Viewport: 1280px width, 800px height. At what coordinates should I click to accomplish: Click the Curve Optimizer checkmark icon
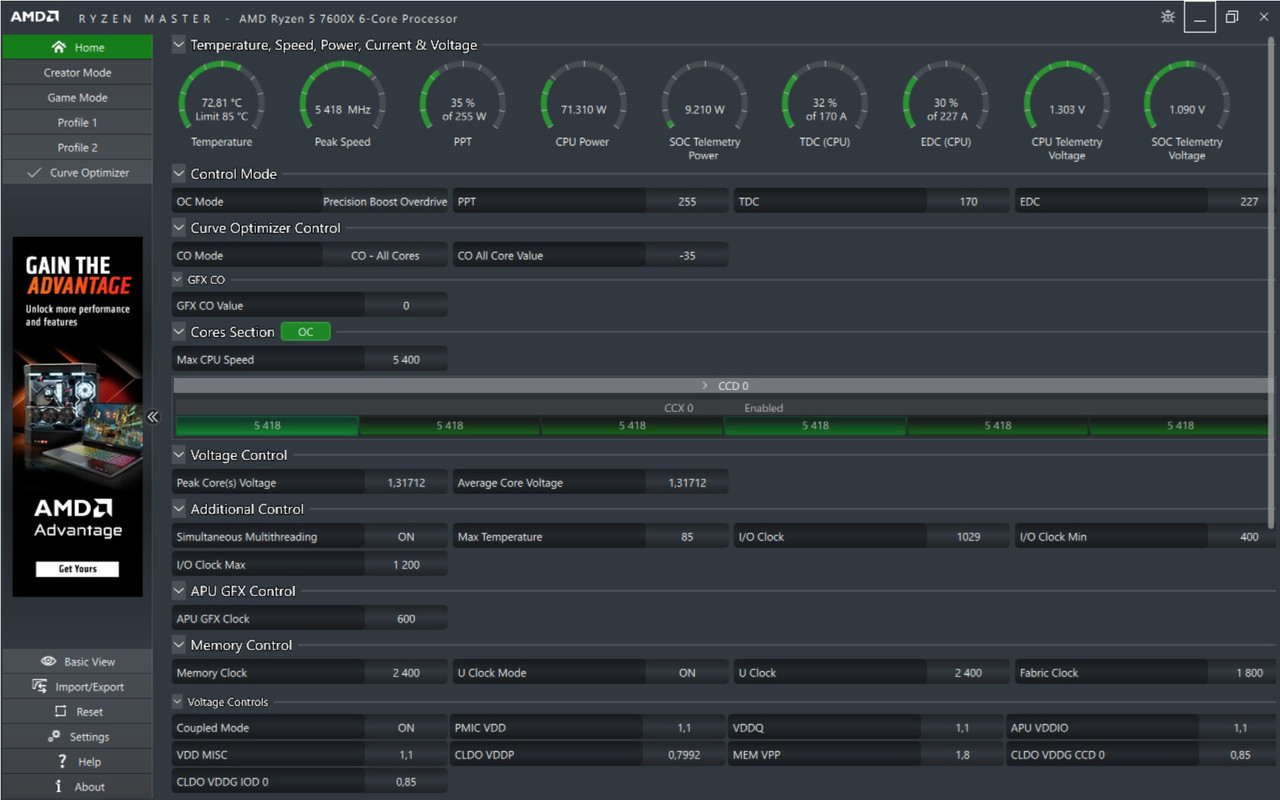coord(35,172)
